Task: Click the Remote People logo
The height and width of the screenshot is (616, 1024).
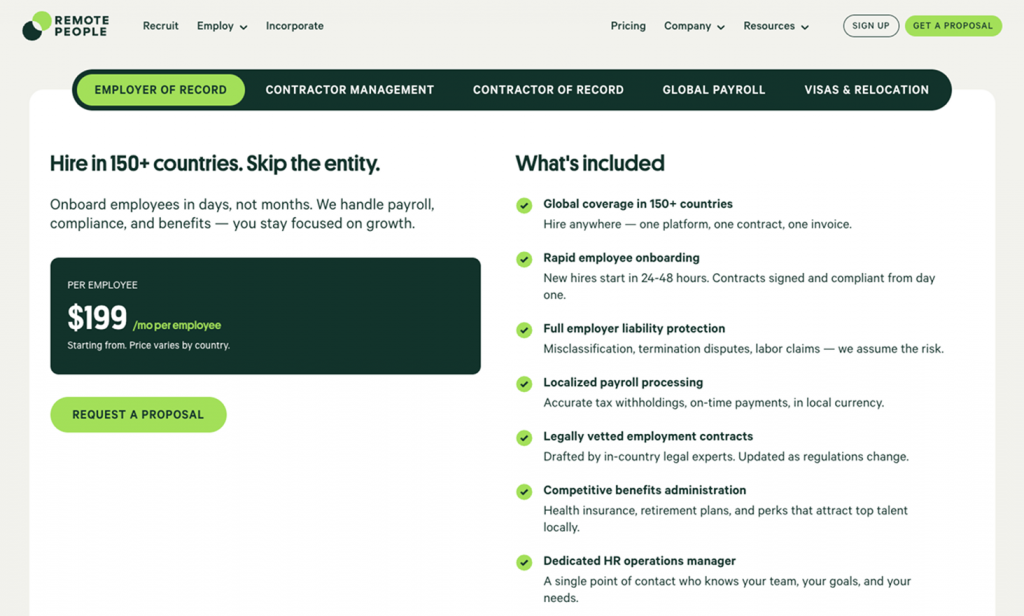Action: 66,26
